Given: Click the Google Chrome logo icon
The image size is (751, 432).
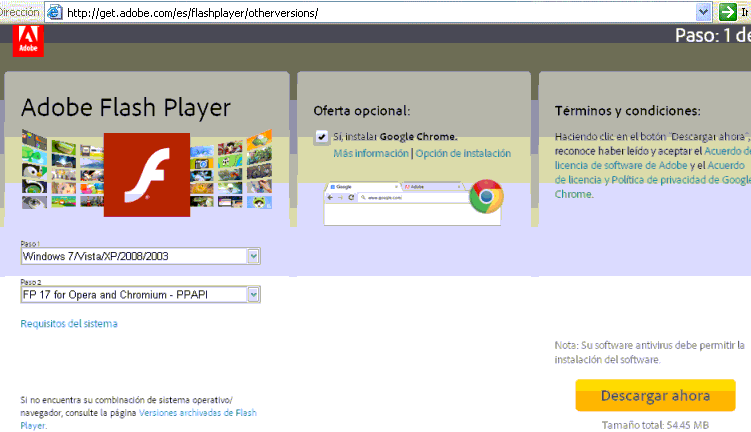Looking at the screenshot, I should click(x=486, y=196).
